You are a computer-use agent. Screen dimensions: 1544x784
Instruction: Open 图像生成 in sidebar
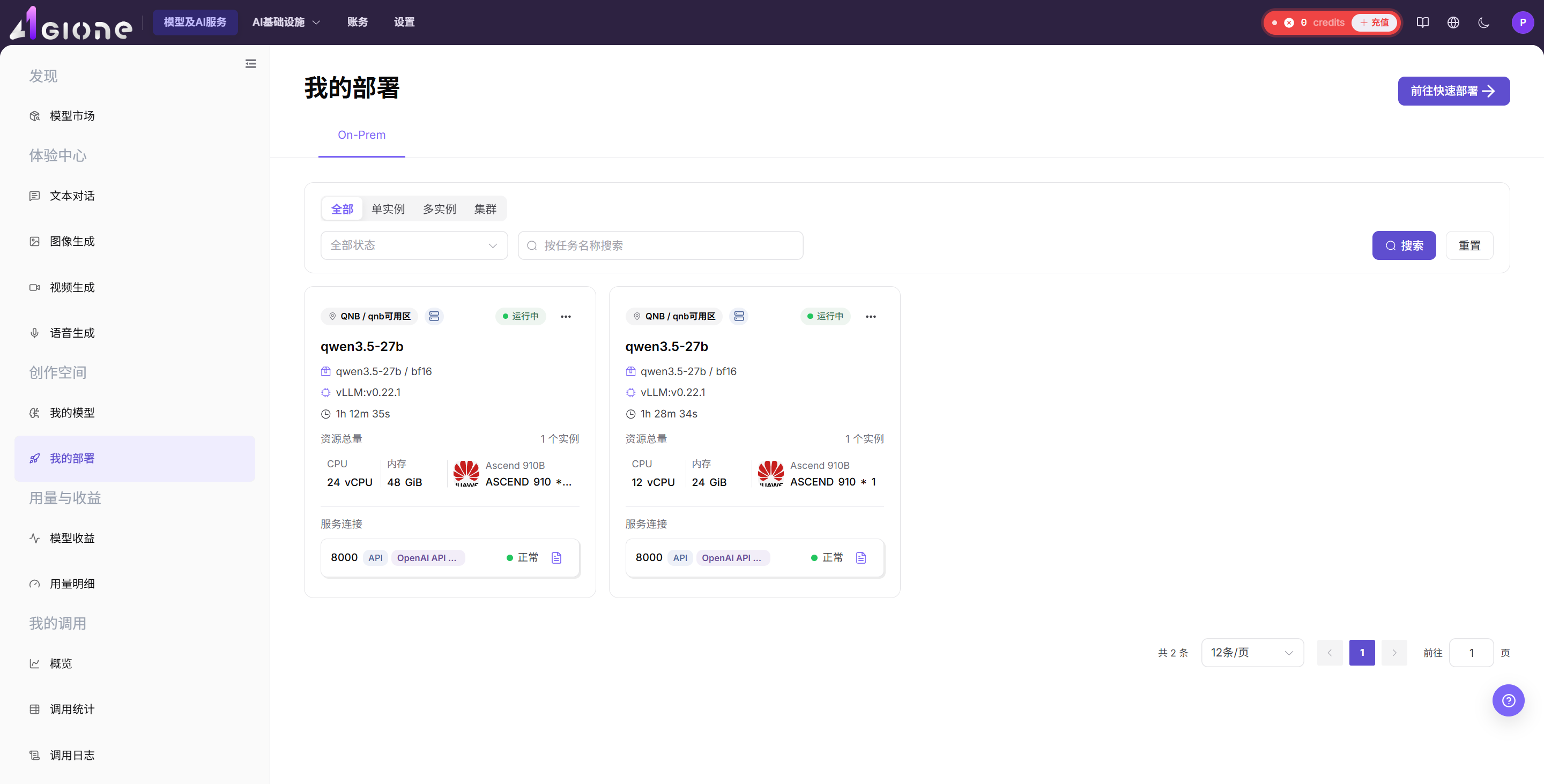tap(135, 241)
